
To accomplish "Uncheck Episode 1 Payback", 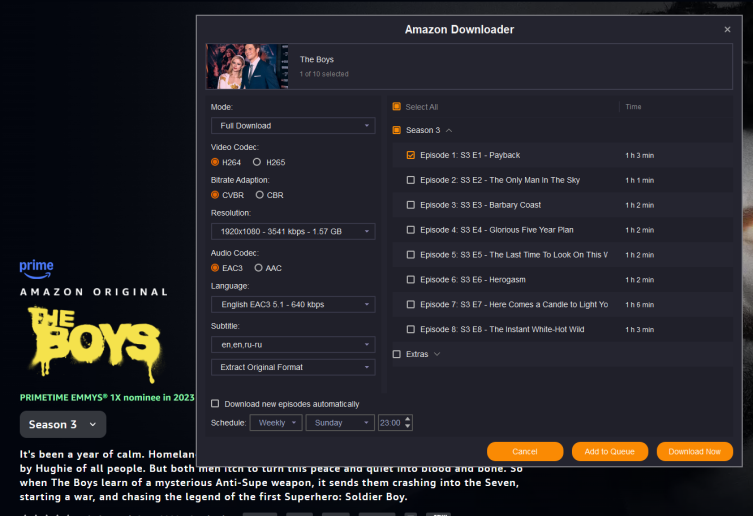I will tap(411, 155).
